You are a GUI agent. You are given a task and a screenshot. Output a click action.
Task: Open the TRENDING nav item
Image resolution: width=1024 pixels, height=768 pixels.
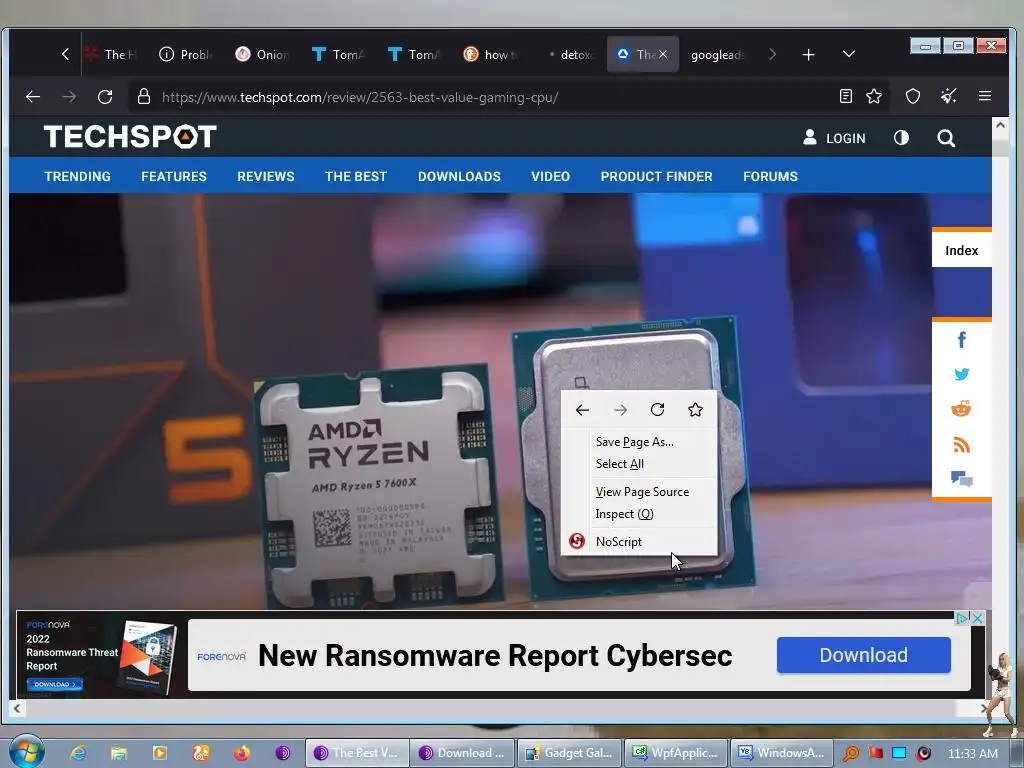click(77, 176)
